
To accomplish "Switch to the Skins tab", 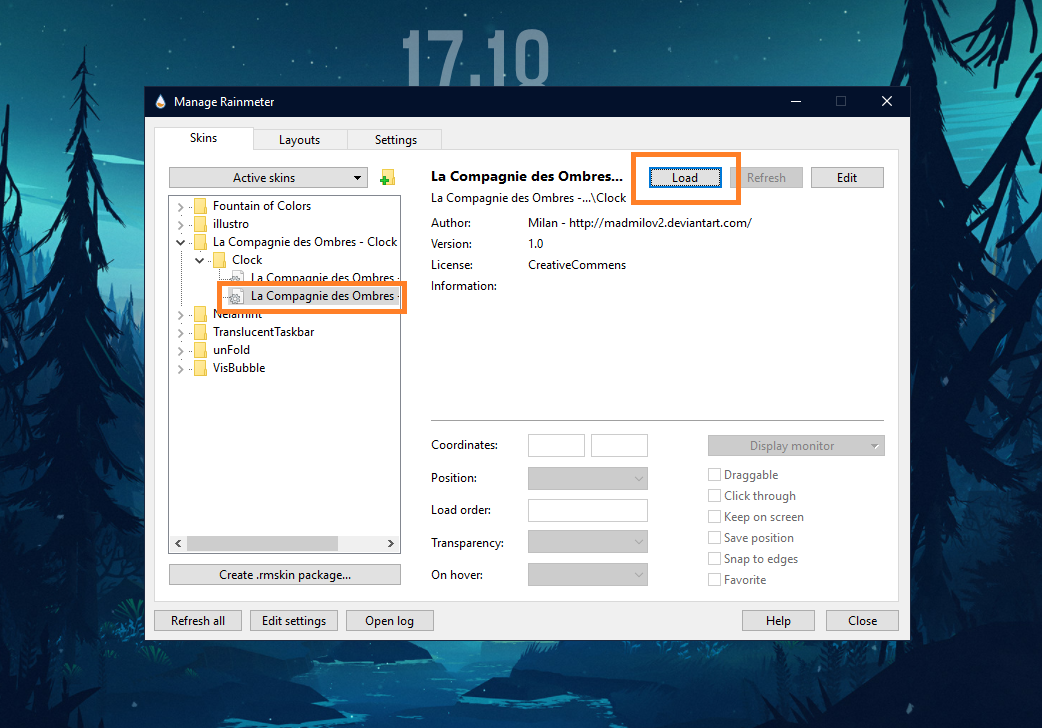I will click(x=203, y=138).
